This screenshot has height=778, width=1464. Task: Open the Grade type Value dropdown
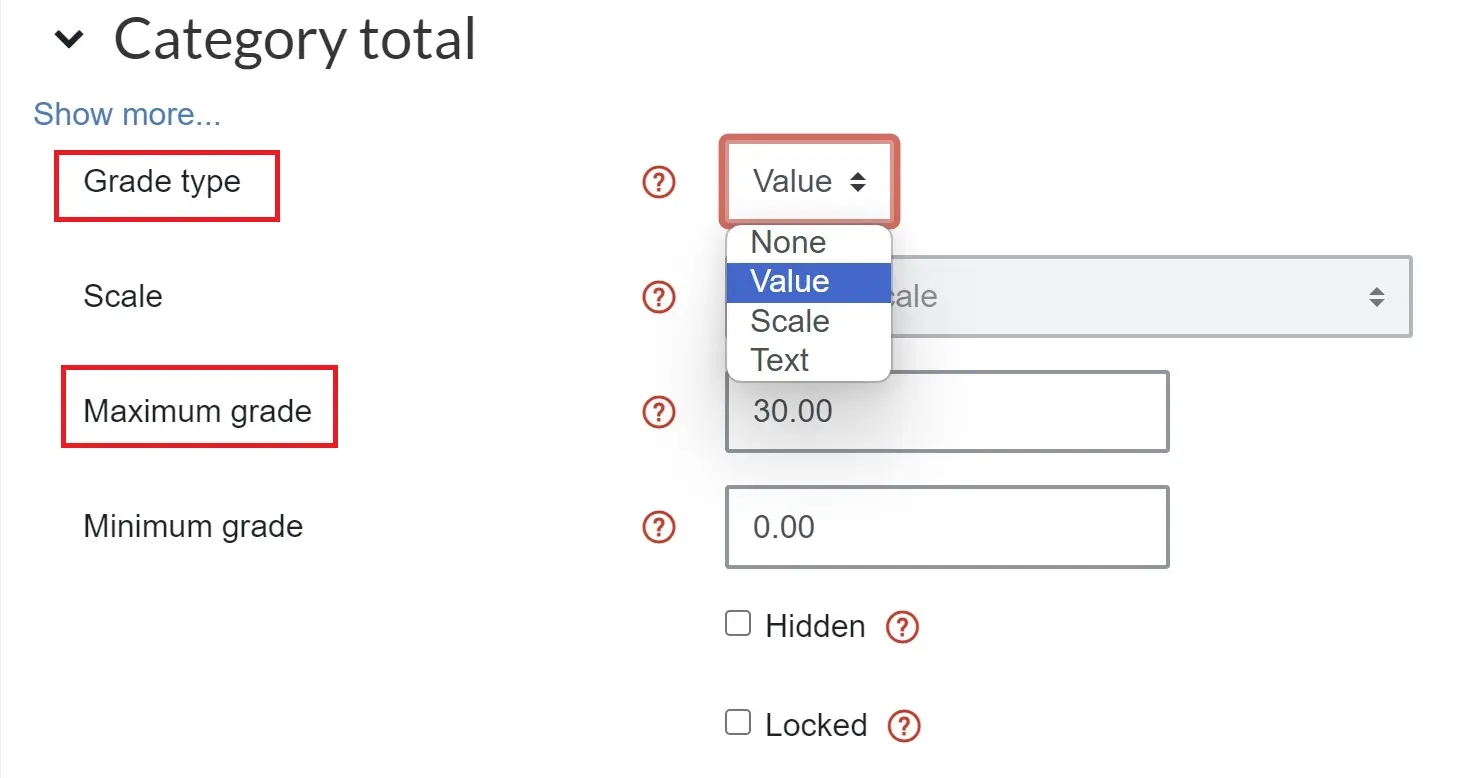pyautogui.click(x=809, y=181)
